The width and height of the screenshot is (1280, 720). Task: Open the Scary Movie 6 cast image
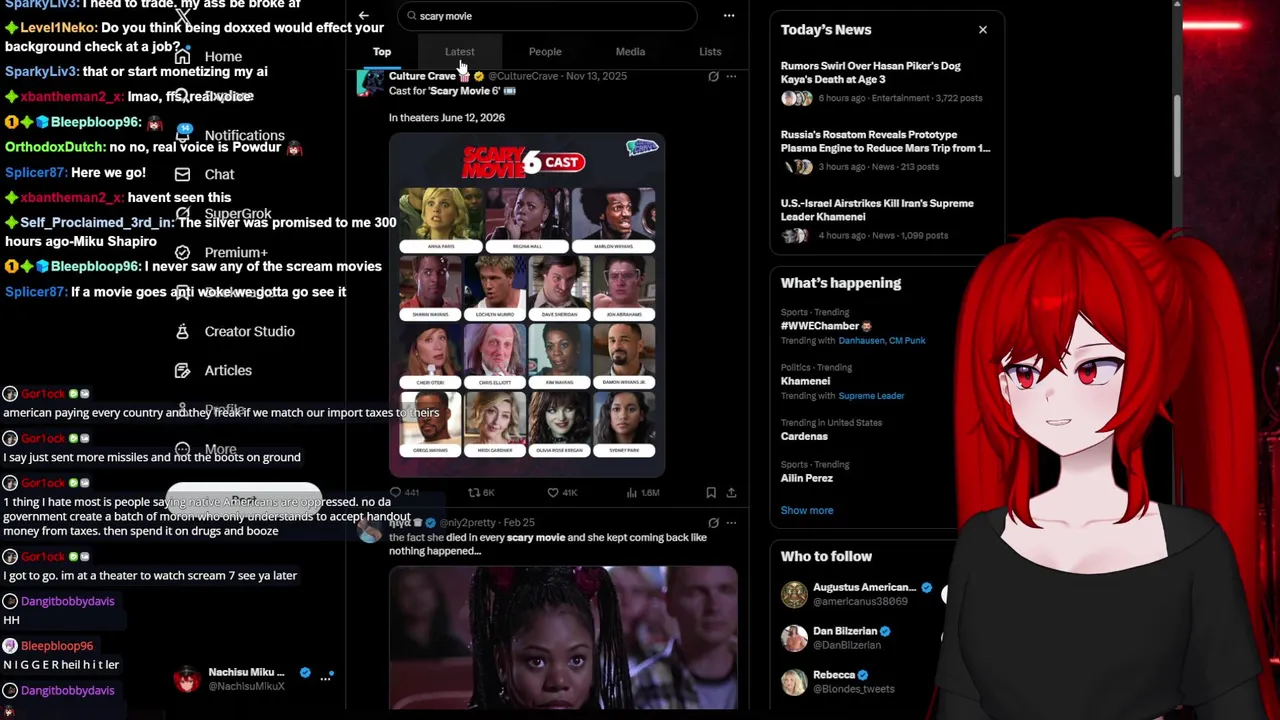527,304
